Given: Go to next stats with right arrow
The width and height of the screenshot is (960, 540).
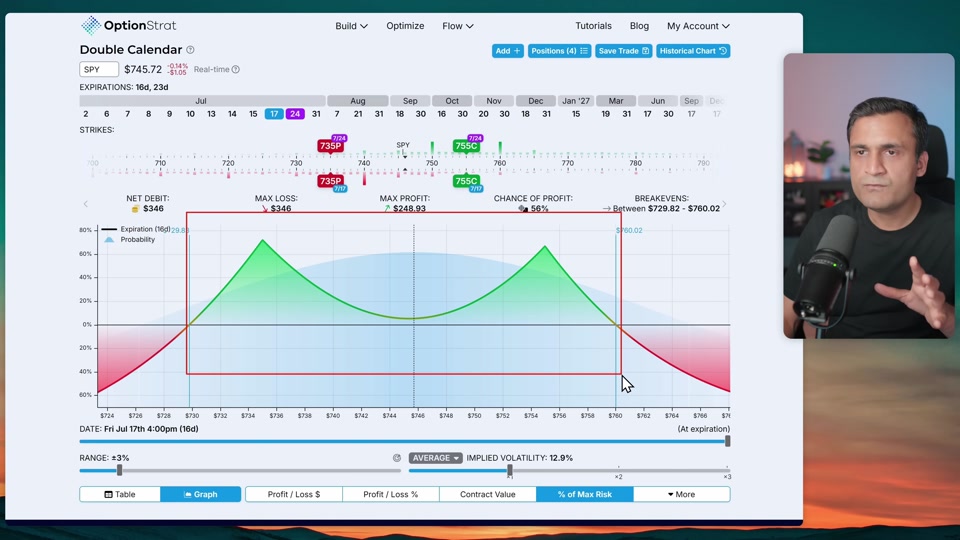Looking at the screenshot, I should (724, 204).
